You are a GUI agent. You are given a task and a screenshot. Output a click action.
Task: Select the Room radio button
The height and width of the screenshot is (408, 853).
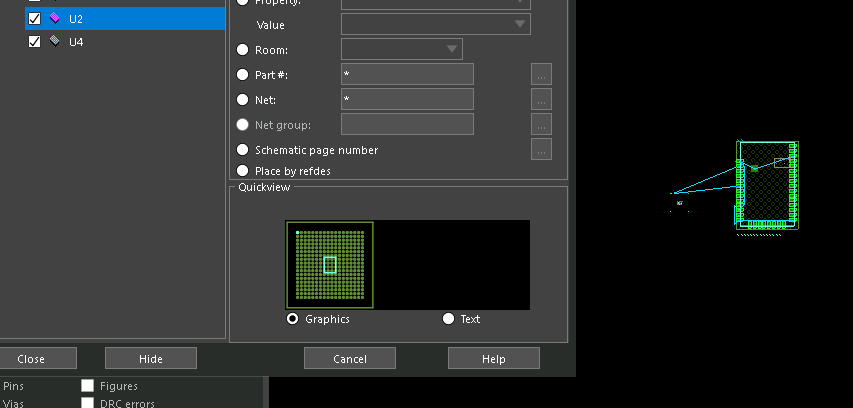(242, 49)
